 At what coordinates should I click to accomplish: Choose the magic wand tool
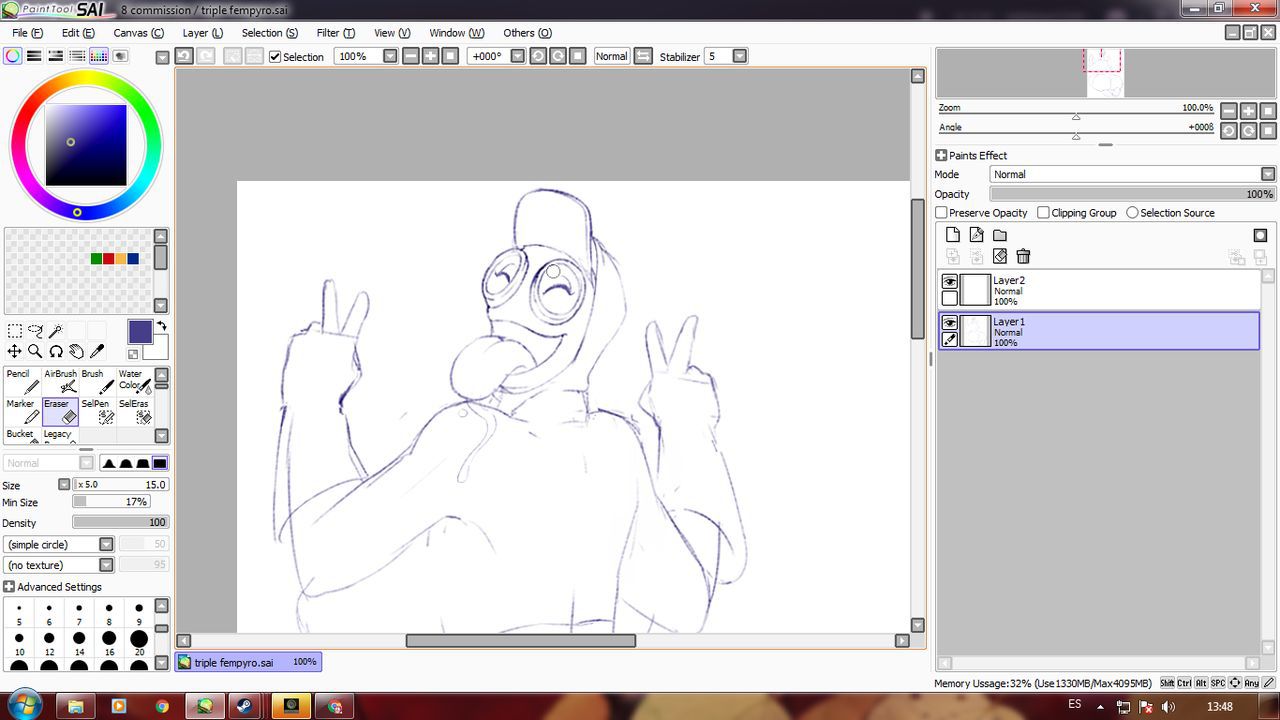[x=56, y=331]
